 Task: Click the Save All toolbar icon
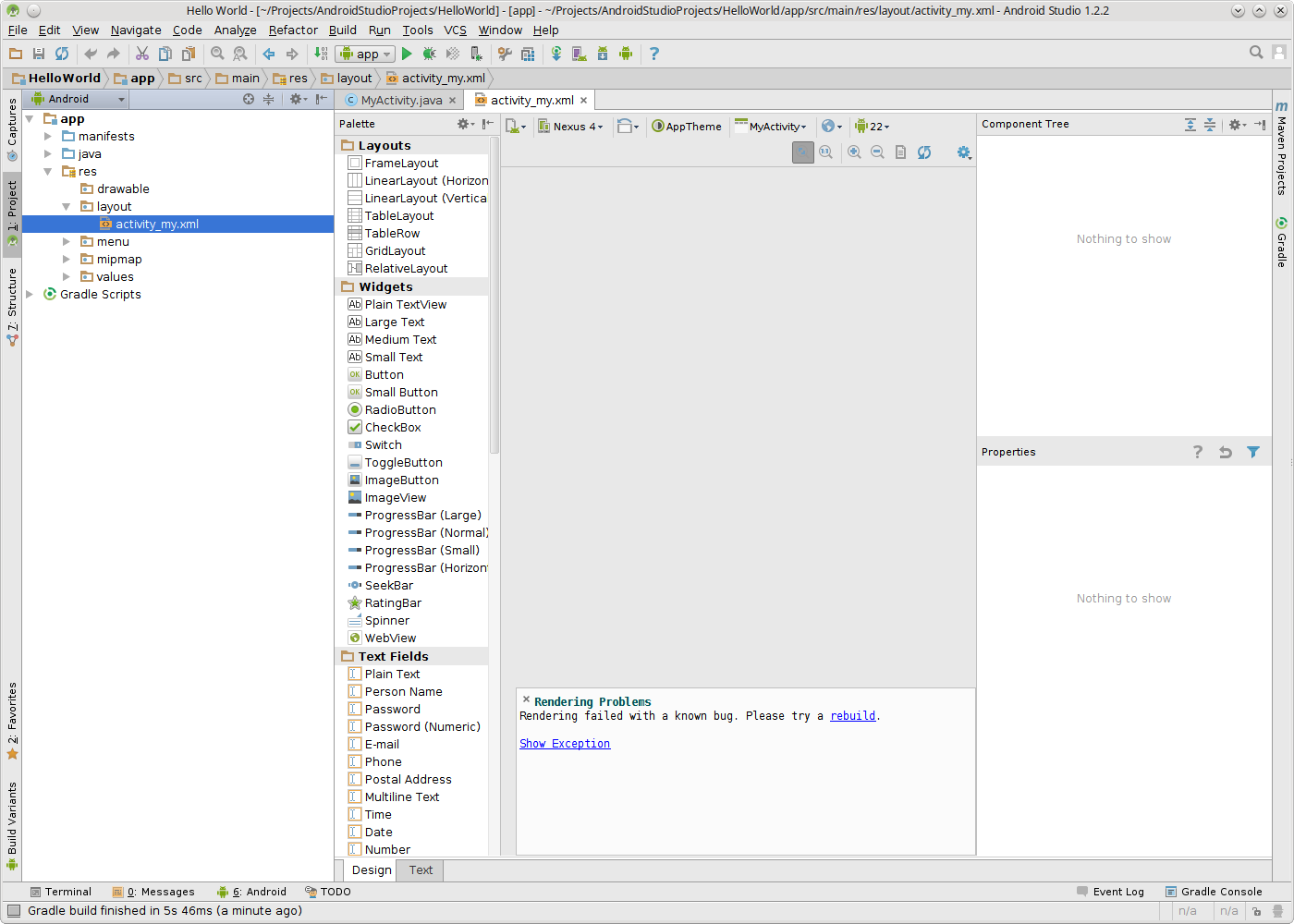point(39,54)
